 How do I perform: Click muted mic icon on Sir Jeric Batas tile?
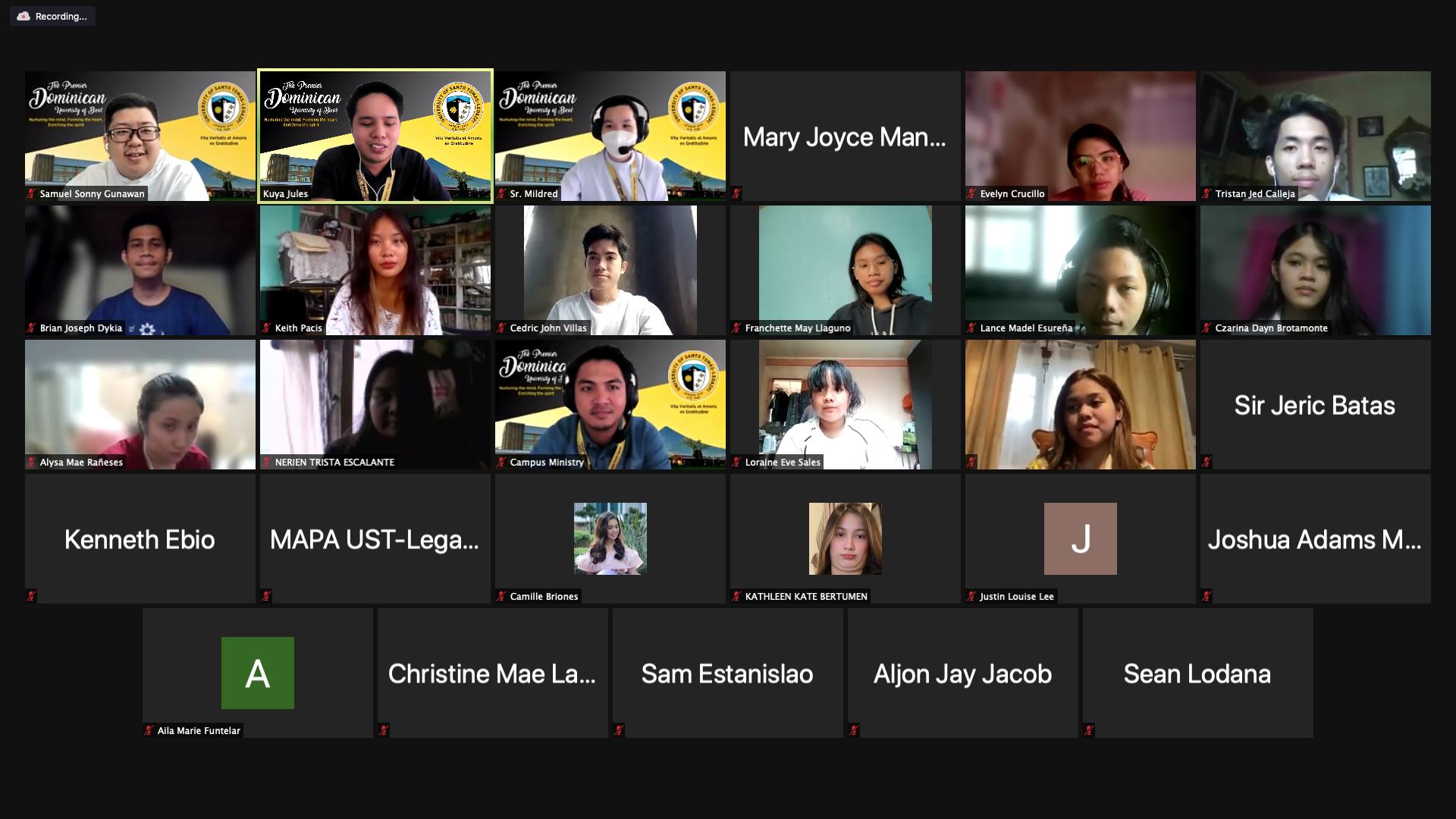point(1207,463)
